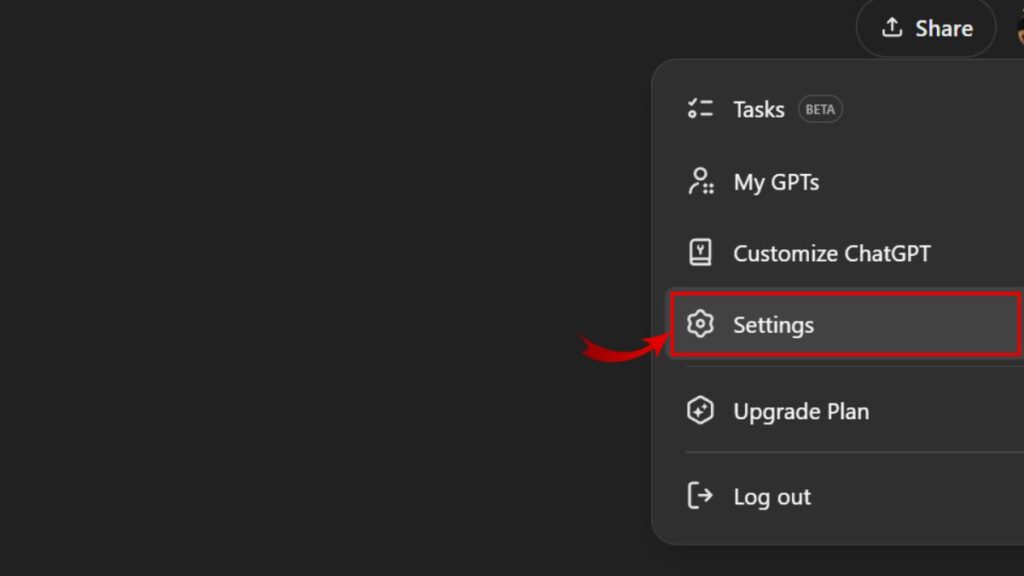Select Log out from the menu
The height and width of the screenshot is (576, 1024).
point(844,496)
